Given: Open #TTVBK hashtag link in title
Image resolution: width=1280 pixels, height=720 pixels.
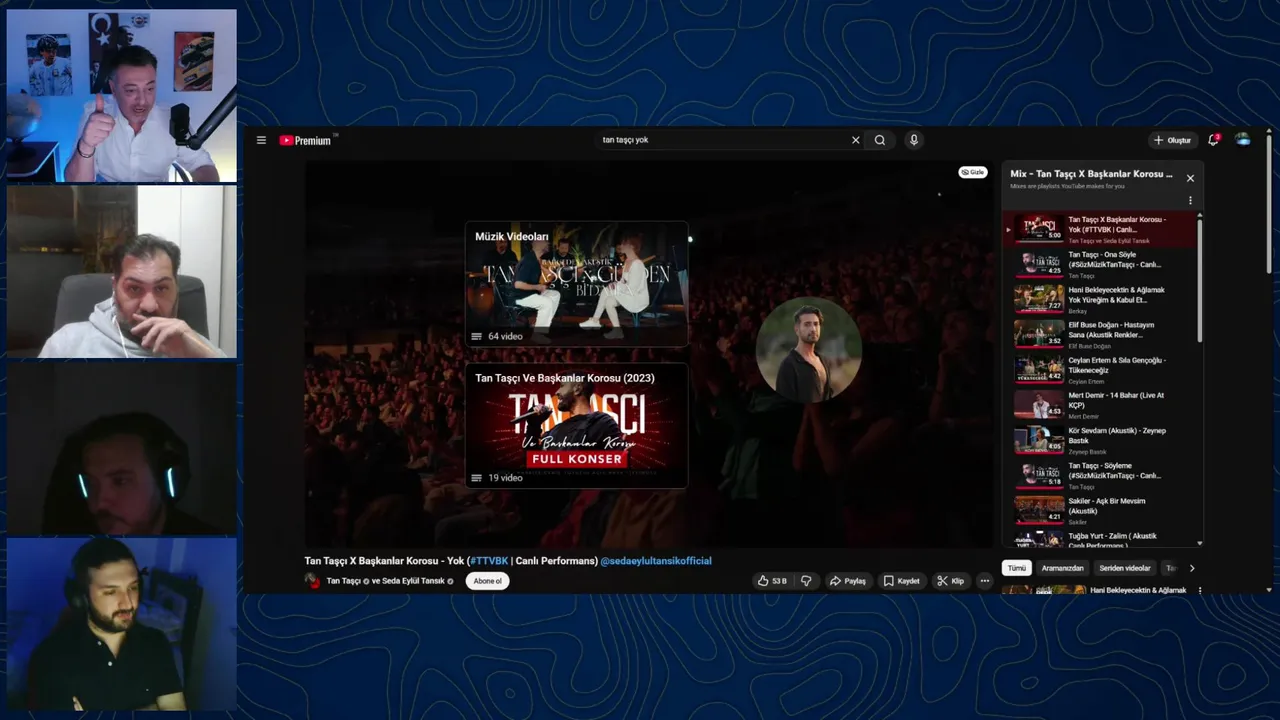Looking at the screenshot, I should click(x=489, y=561).
